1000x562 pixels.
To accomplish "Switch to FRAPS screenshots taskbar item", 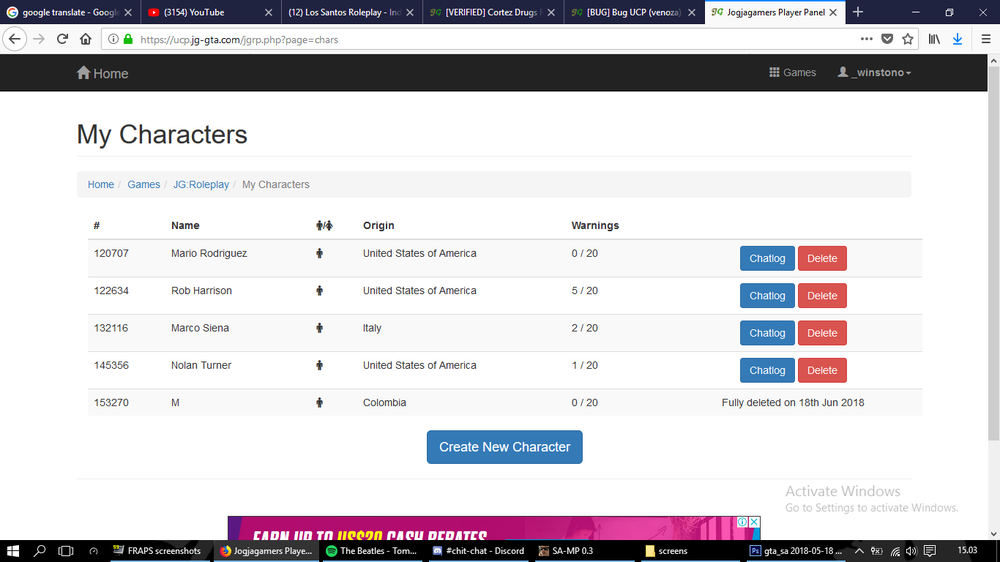I will pos(157,551).
